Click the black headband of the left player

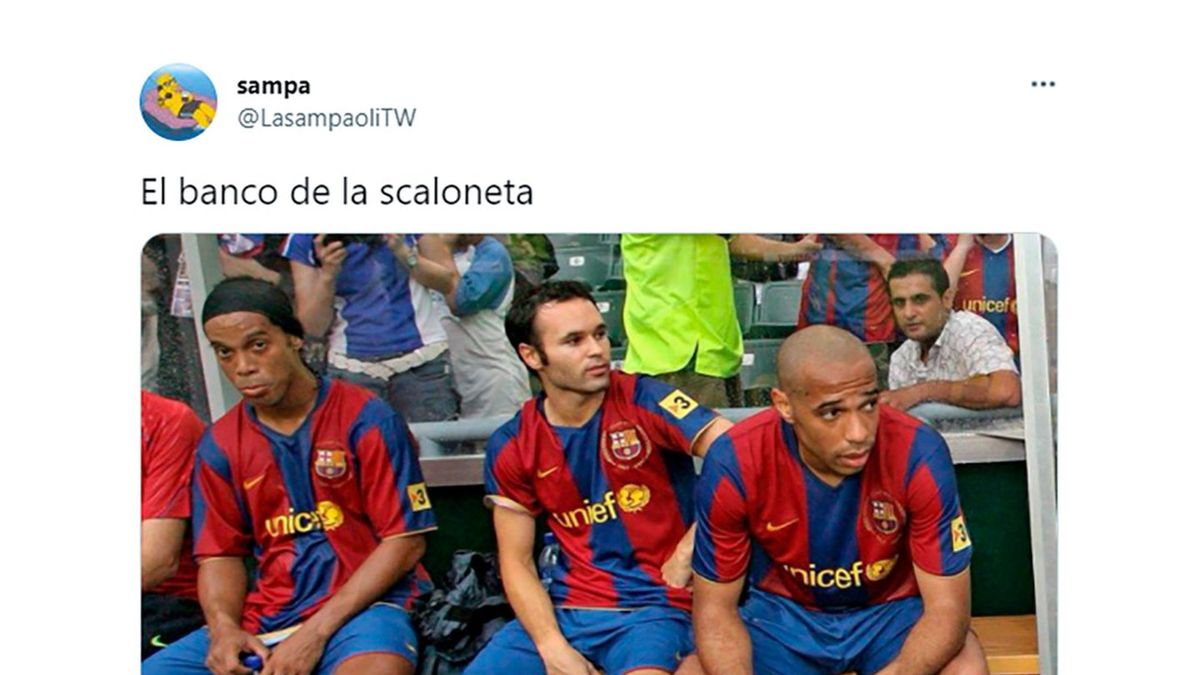[x=250, y=302]
